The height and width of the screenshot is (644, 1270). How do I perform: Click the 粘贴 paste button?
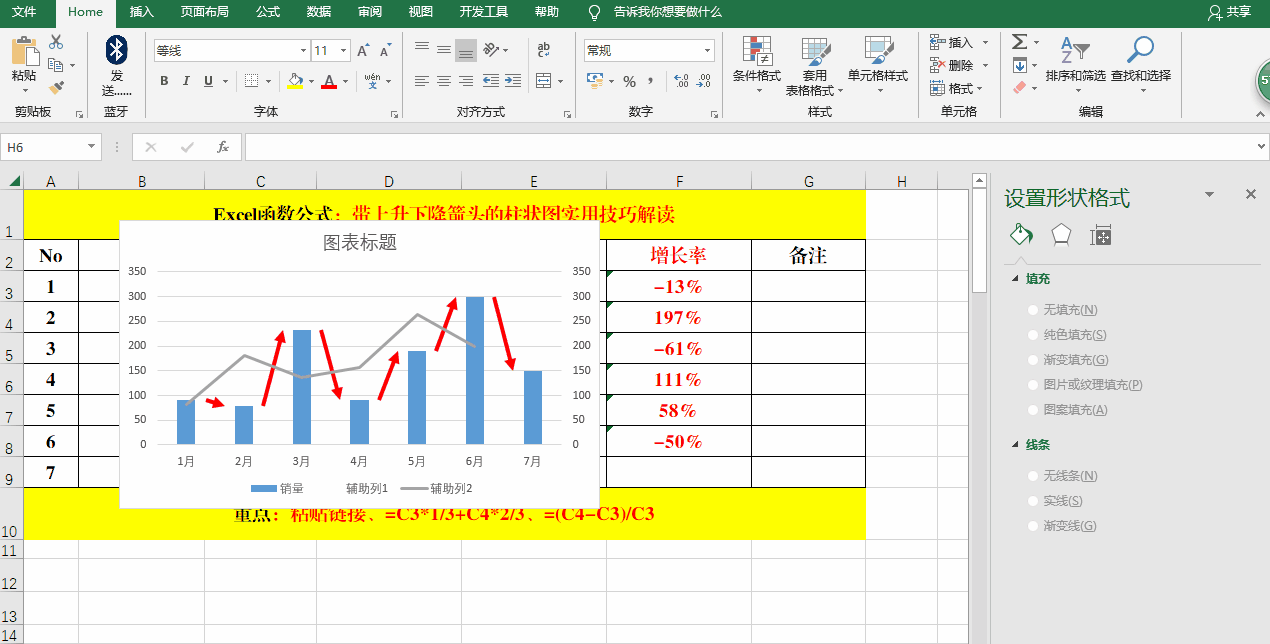coord(24,60)
